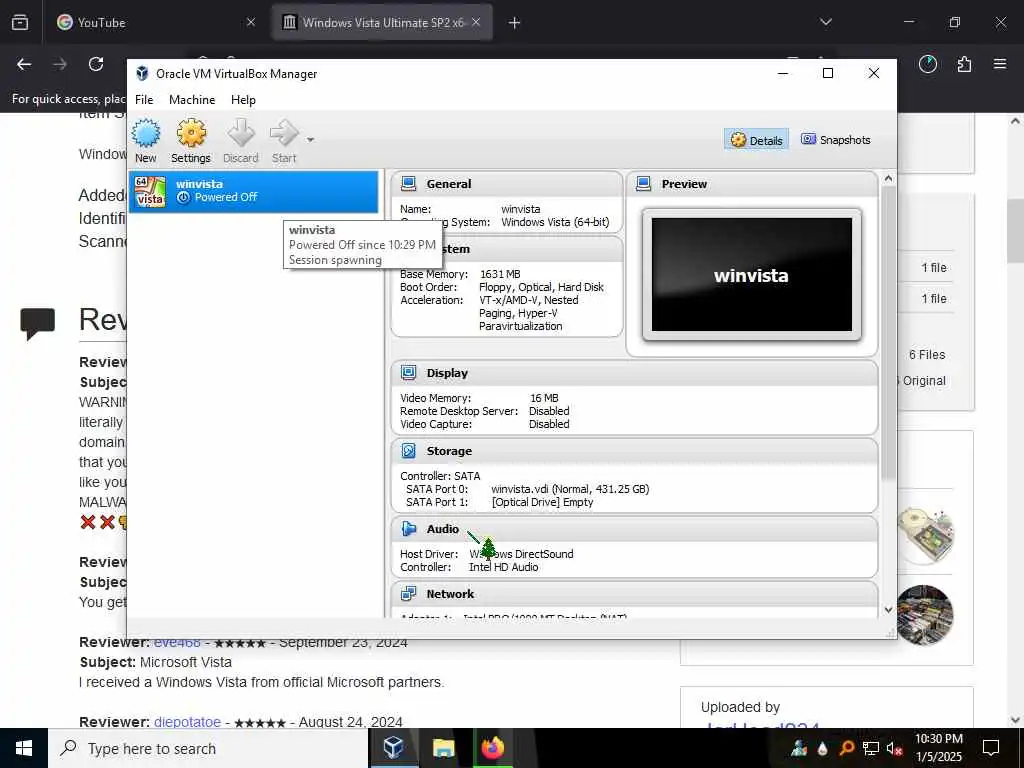Open a new browser tab with plus

(x=515, y=23)
